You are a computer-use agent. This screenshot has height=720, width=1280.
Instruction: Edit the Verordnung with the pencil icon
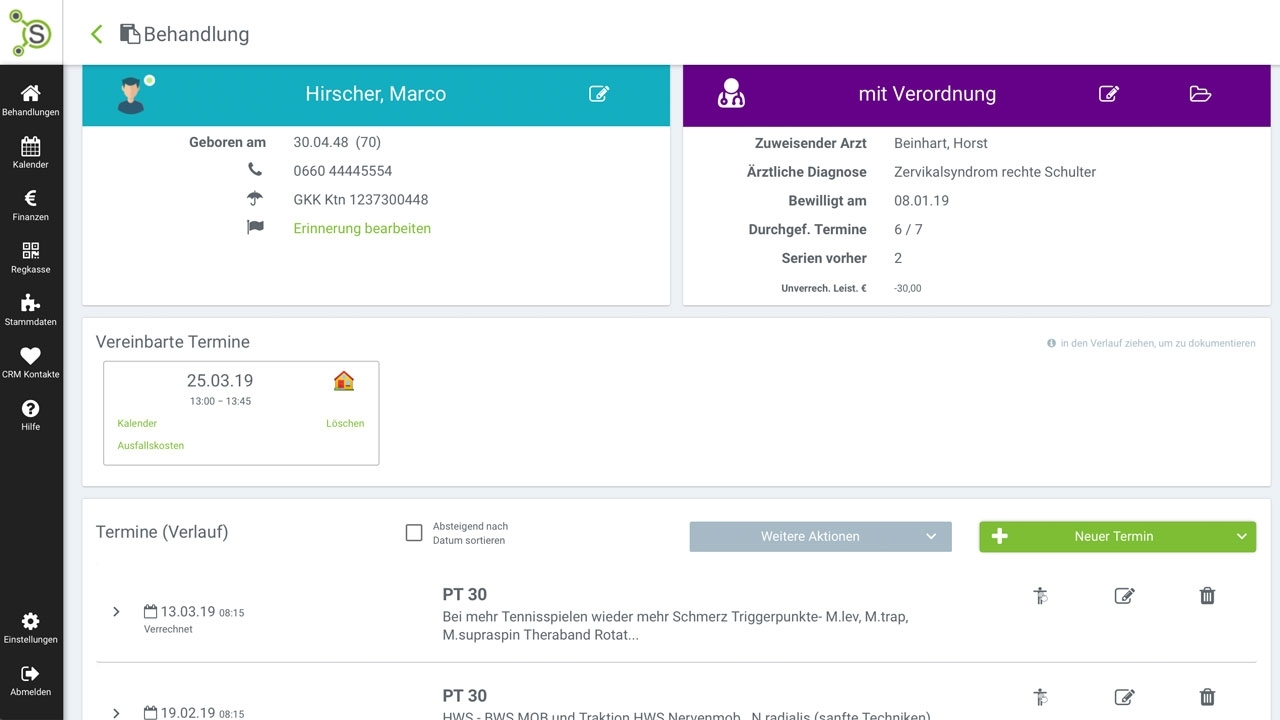coord(1108,94)
